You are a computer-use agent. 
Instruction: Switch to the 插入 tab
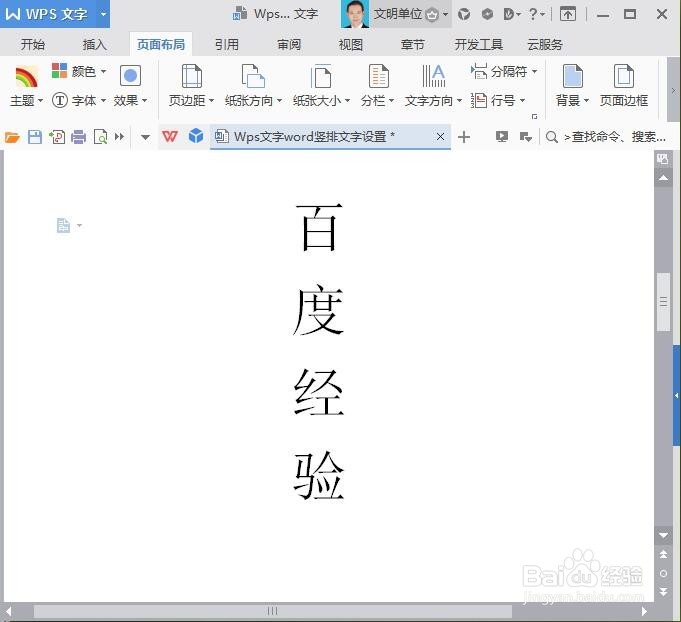point(95,44)
